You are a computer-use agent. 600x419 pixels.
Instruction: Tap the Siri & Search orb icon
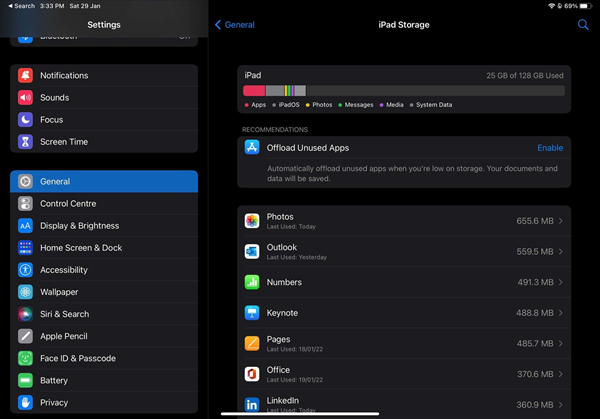(25, 314)
